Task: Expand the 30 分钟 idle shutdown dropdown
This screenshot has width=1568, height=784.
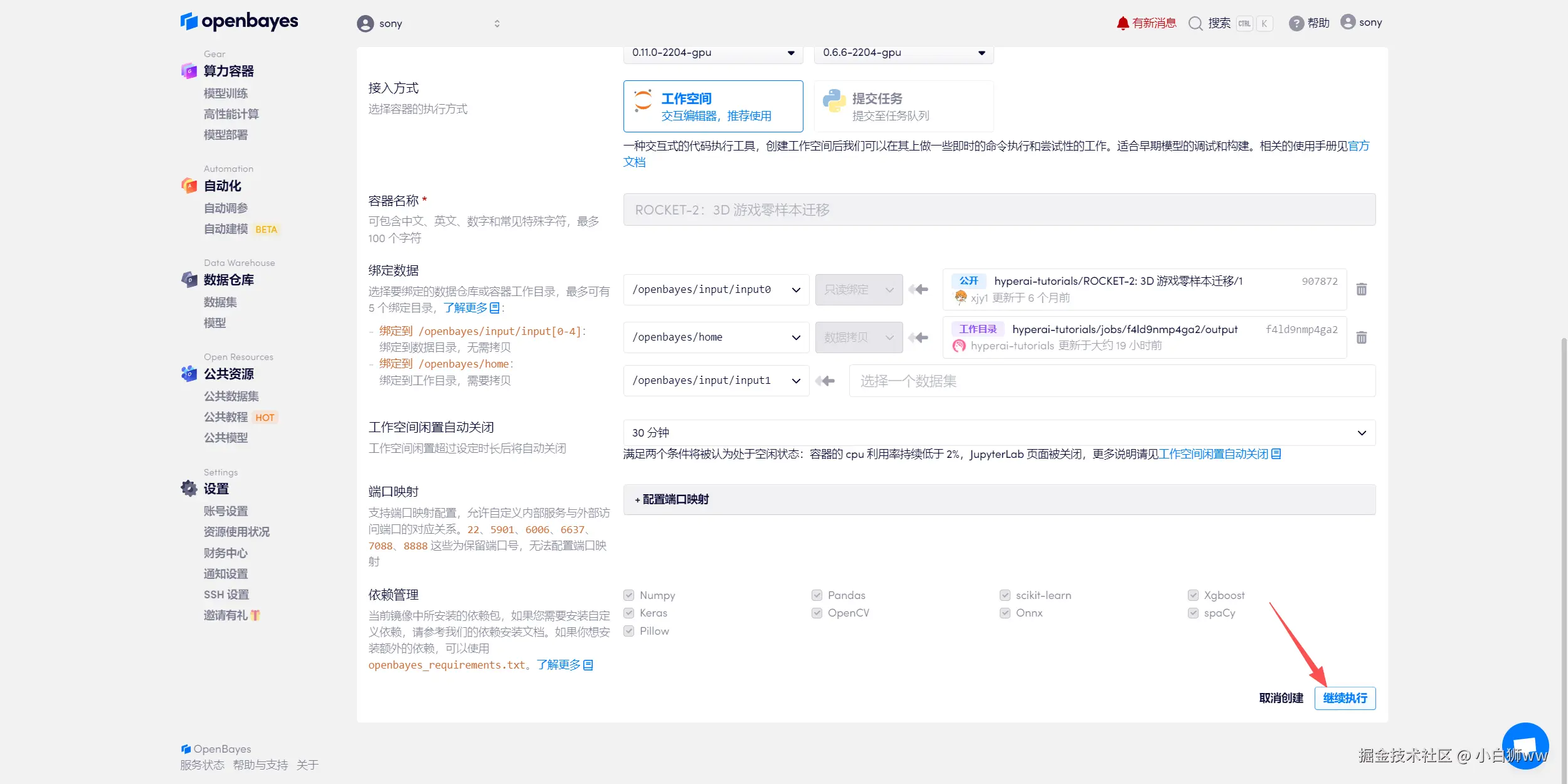Action: [999, 433]
